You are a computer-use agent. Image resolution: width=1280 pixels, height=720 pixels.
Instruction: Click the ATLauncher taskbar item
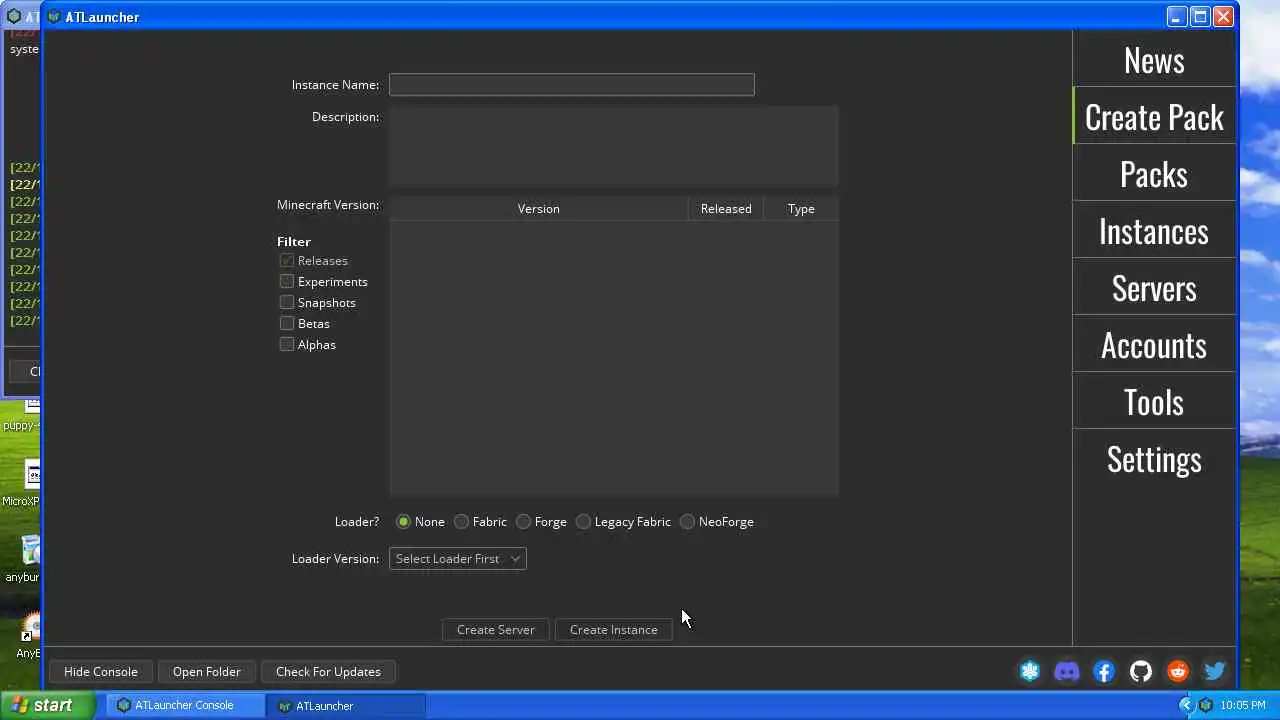tap(346, 705)
